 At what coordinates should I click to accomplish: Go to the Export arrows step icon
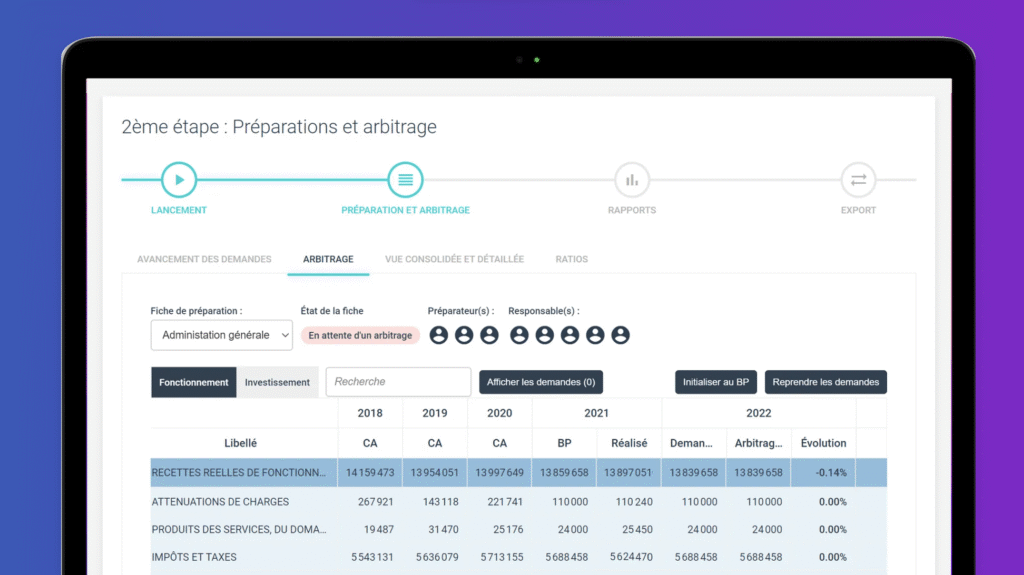858,180
